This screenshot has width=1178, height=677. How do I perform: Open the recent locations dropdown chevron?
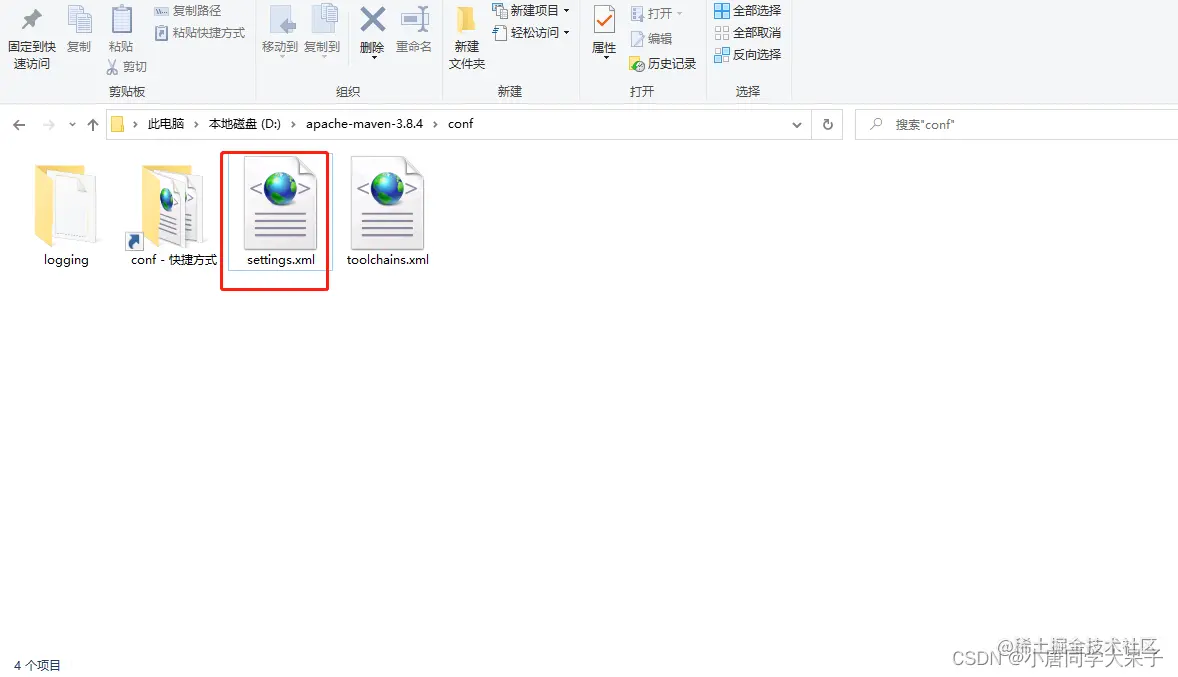(x=72, y=125)
